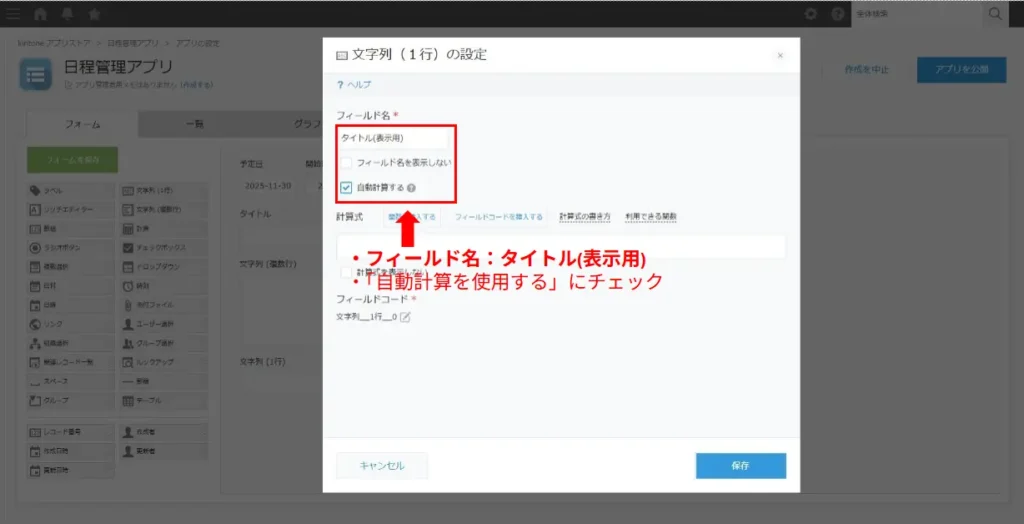
Task: Pick the 組織選択 field in the palette
Action: point(71,342)
